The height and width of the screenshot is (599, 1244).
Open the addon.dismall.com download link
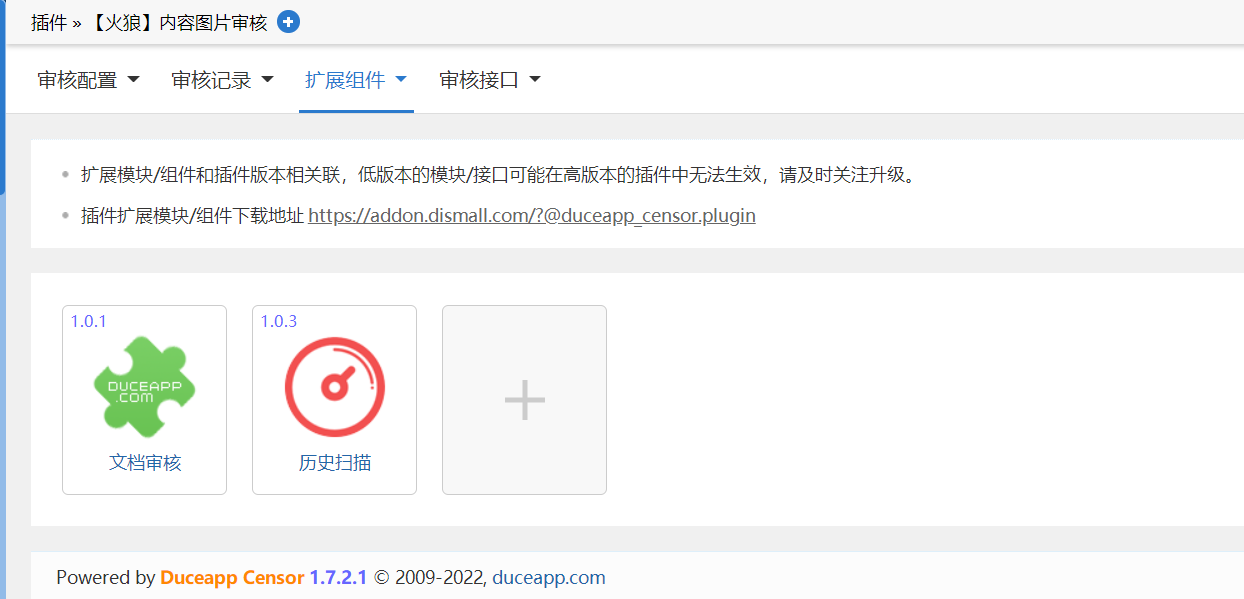click(x=533, y=215)
